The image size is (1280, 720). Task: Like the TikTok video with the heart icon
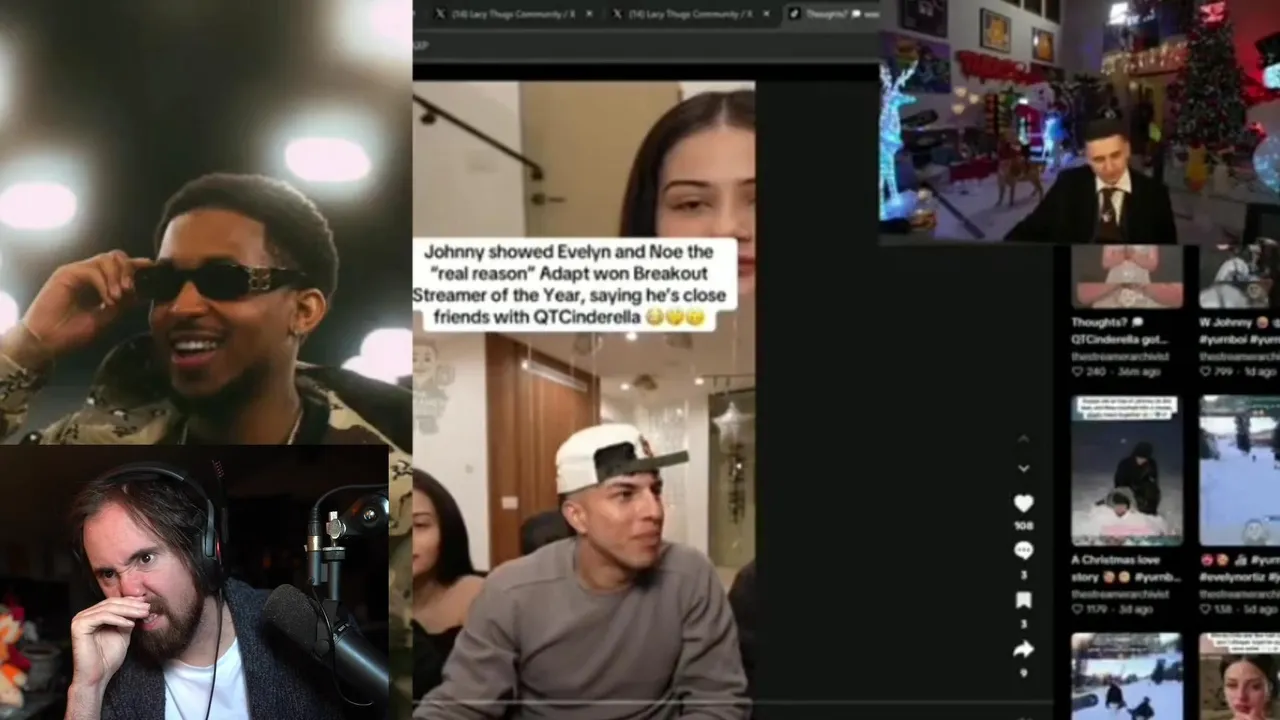click(1023, 503)
